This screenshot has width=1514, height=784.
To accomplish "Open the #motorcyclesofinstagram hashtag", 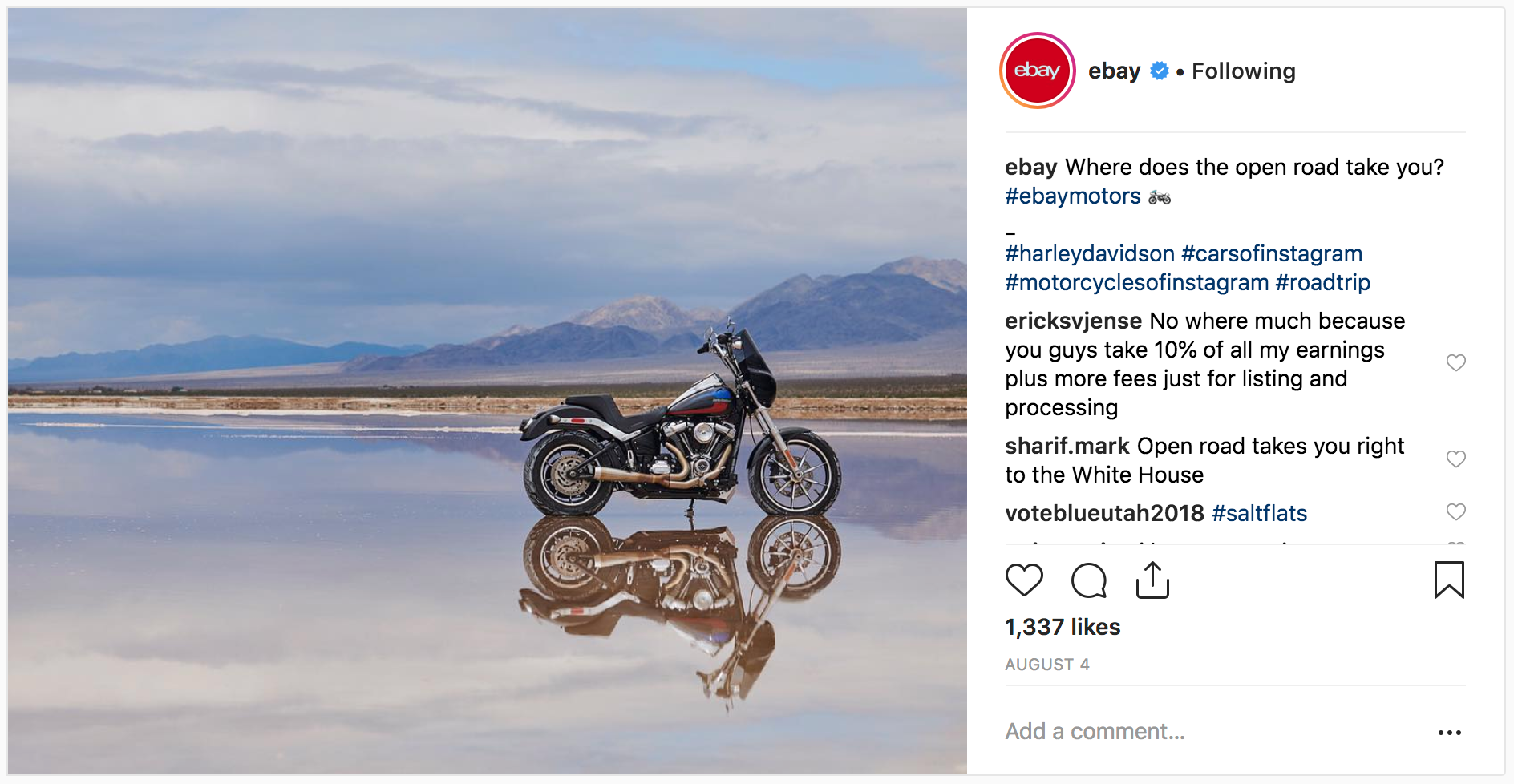I will (x=1136, y=283).
